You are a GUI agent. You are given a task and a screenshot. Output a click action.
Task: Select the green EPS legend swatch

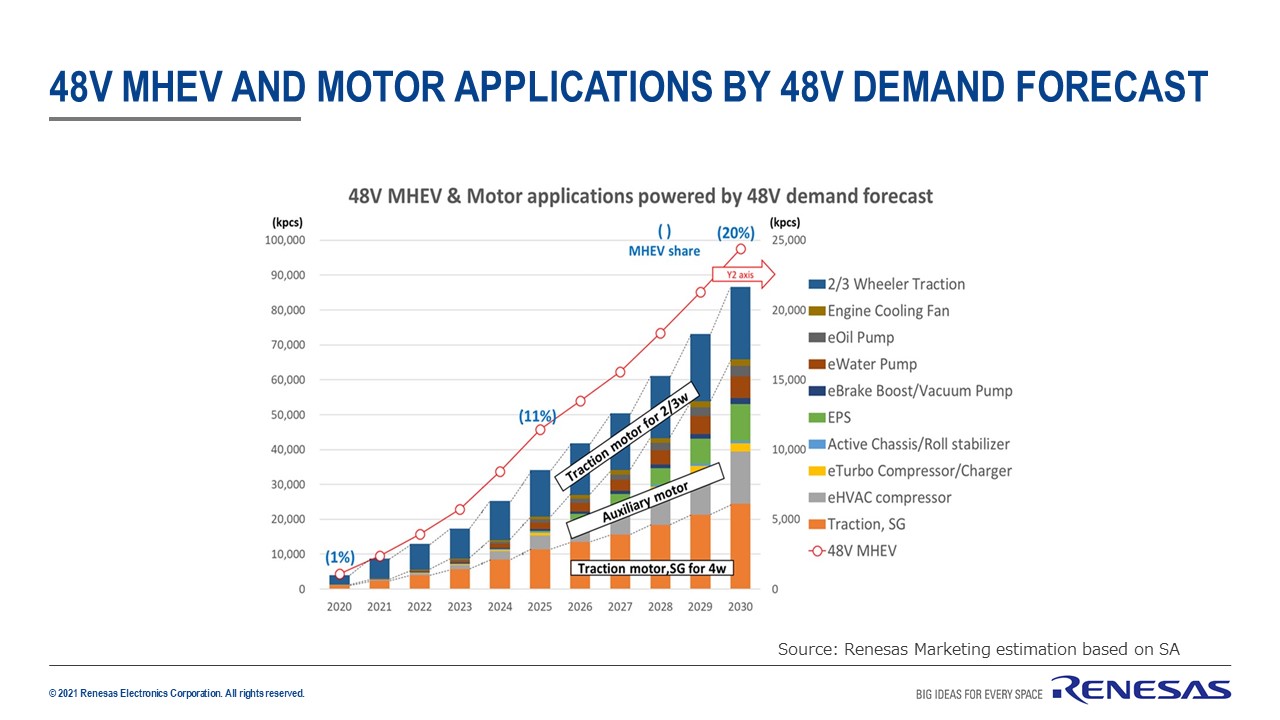[x=816, y=417]
